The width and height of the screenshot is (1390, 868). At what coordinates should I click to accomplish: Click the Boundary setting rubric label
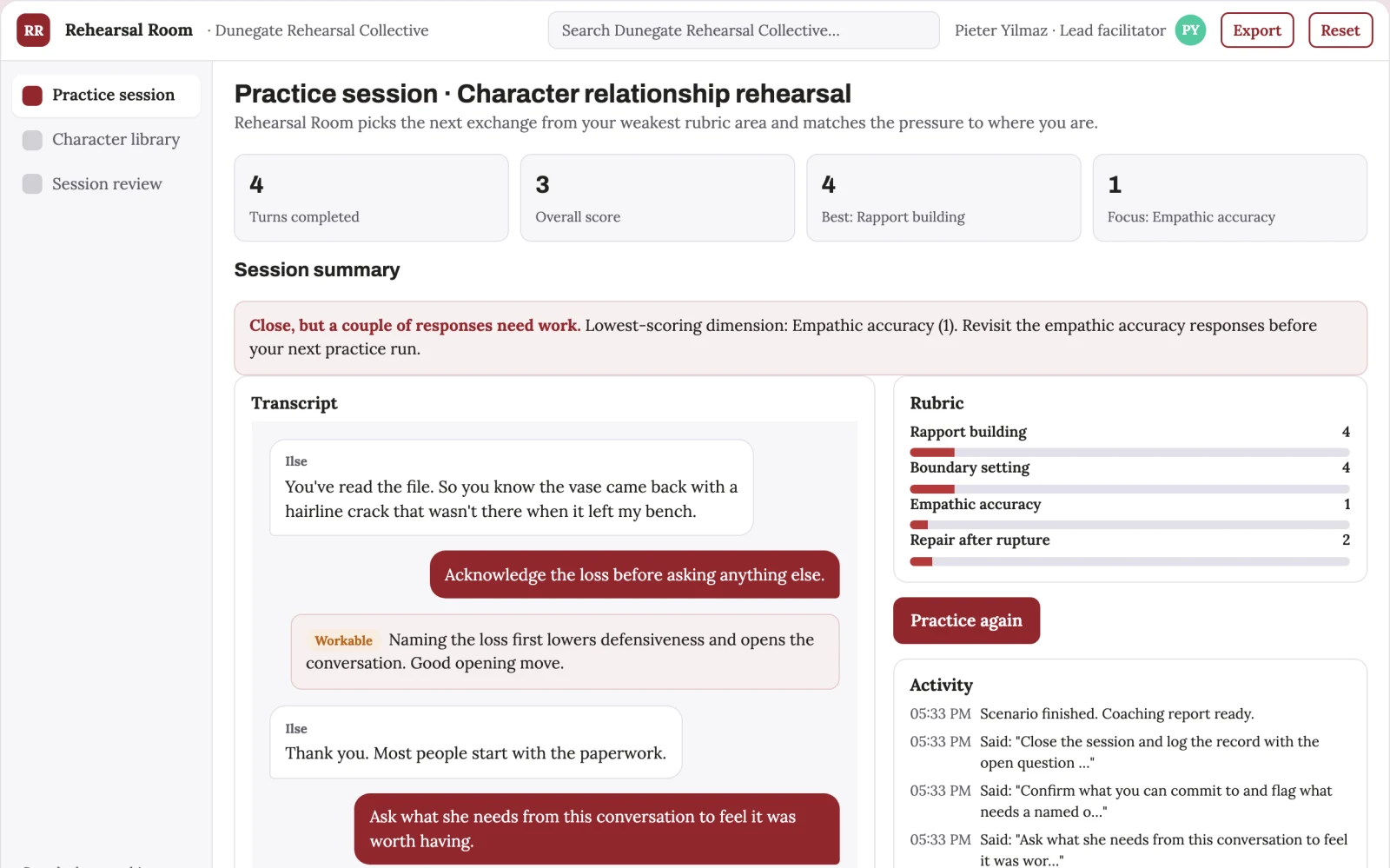(970, 467)
